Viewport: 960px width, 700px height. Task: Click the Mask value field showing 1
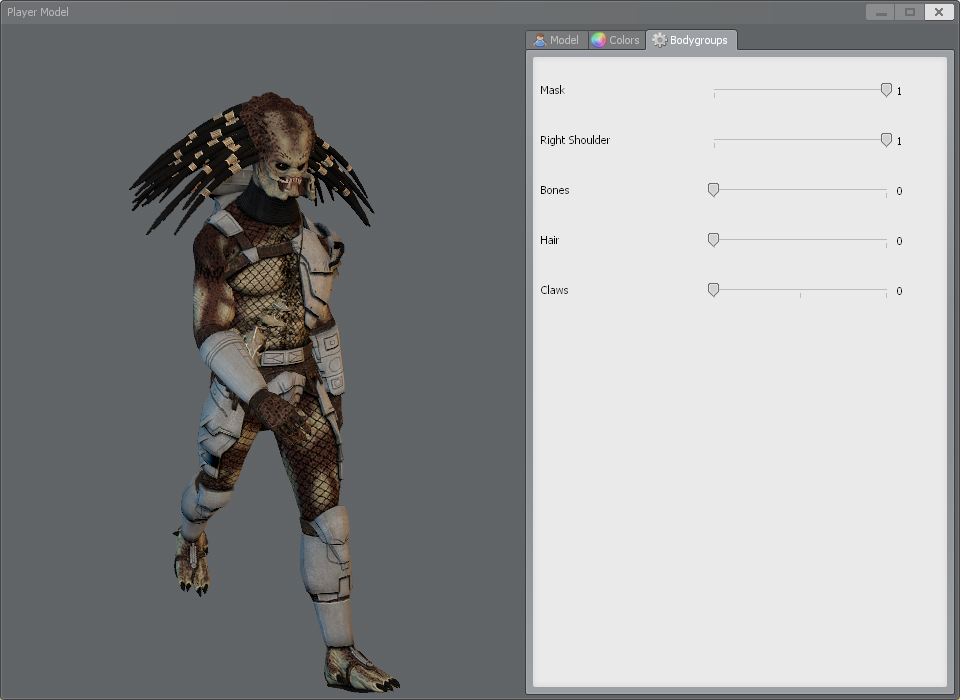click(x=899, y=91)
